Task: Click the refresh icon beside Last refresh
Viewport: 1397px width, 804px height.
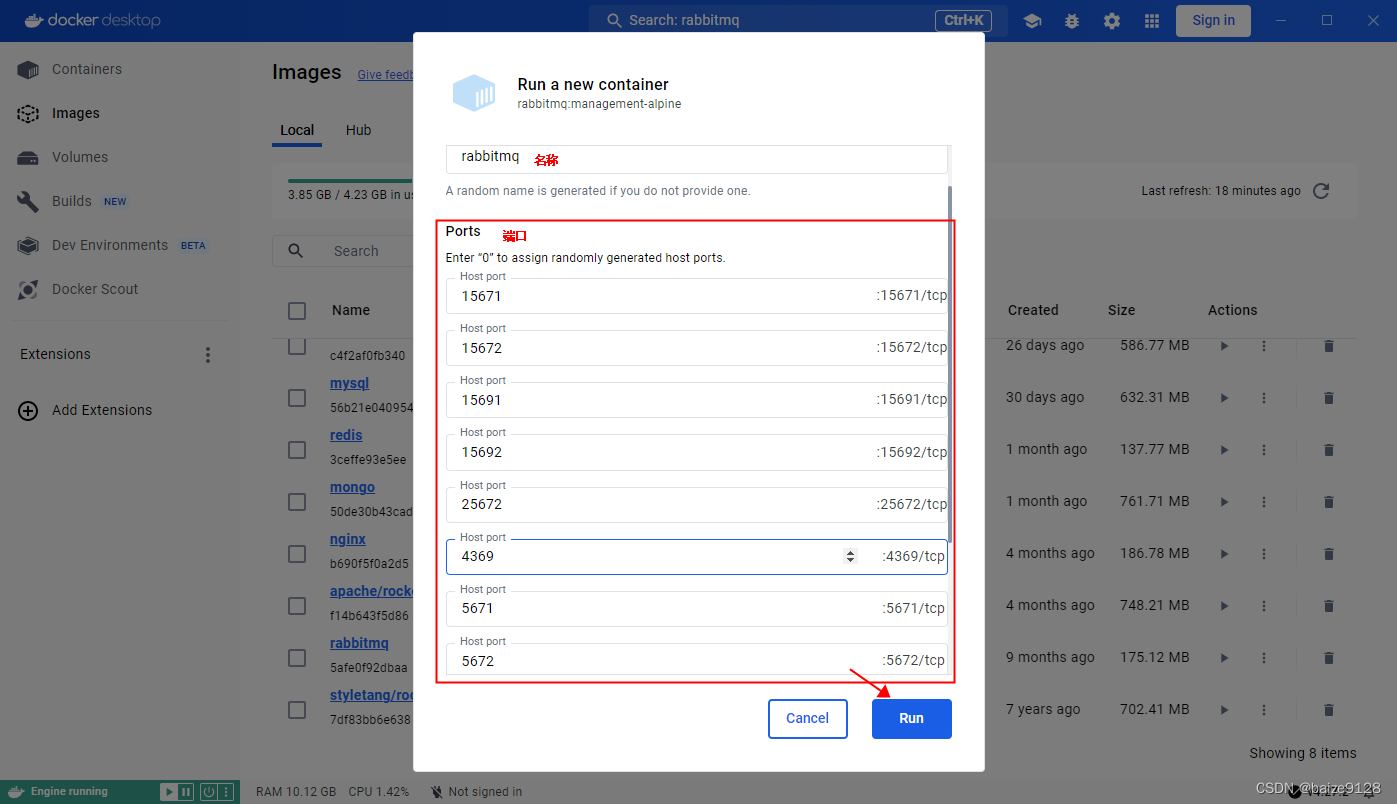Action: [1321, 191]
